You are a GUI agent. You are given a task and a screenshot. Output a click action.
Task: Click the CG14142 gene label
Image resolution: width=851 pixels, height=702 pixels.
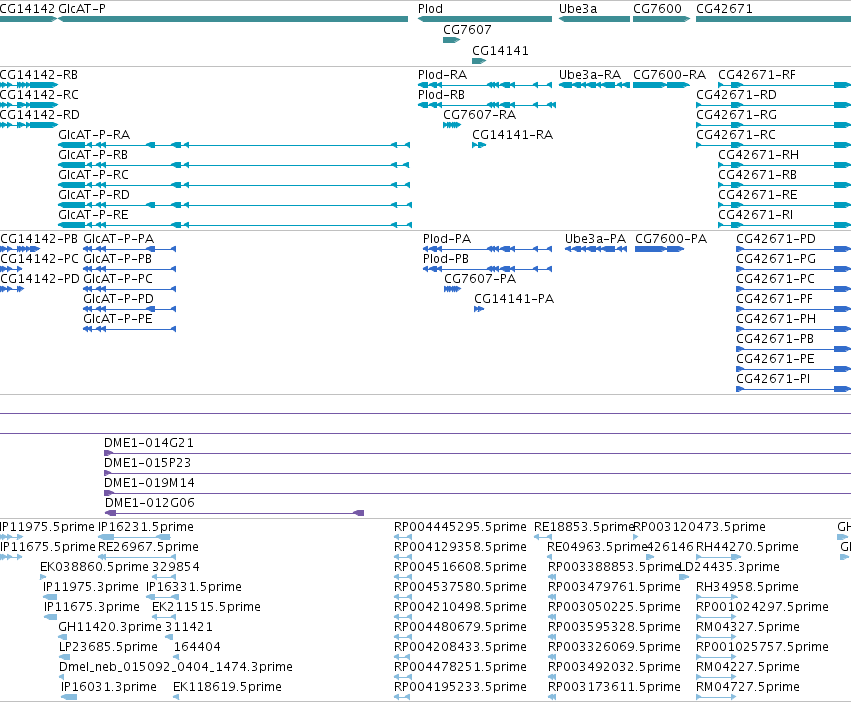27,9
